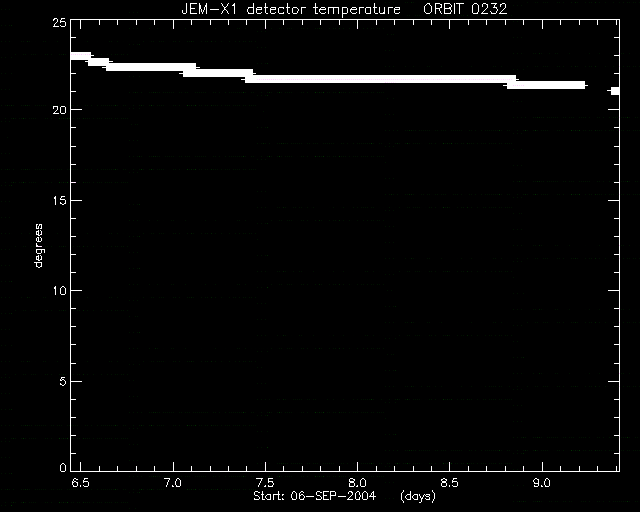640x512 pixels.
Task: Click the long flat temperature segment near 8.0 days
Action: click(x=380, y=79)
